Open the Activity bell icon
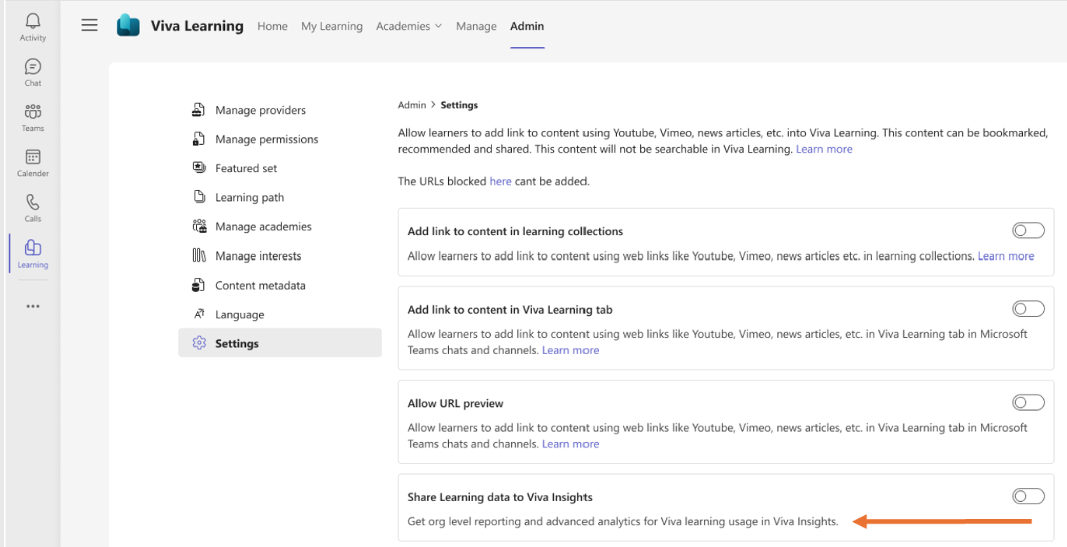 33,21
